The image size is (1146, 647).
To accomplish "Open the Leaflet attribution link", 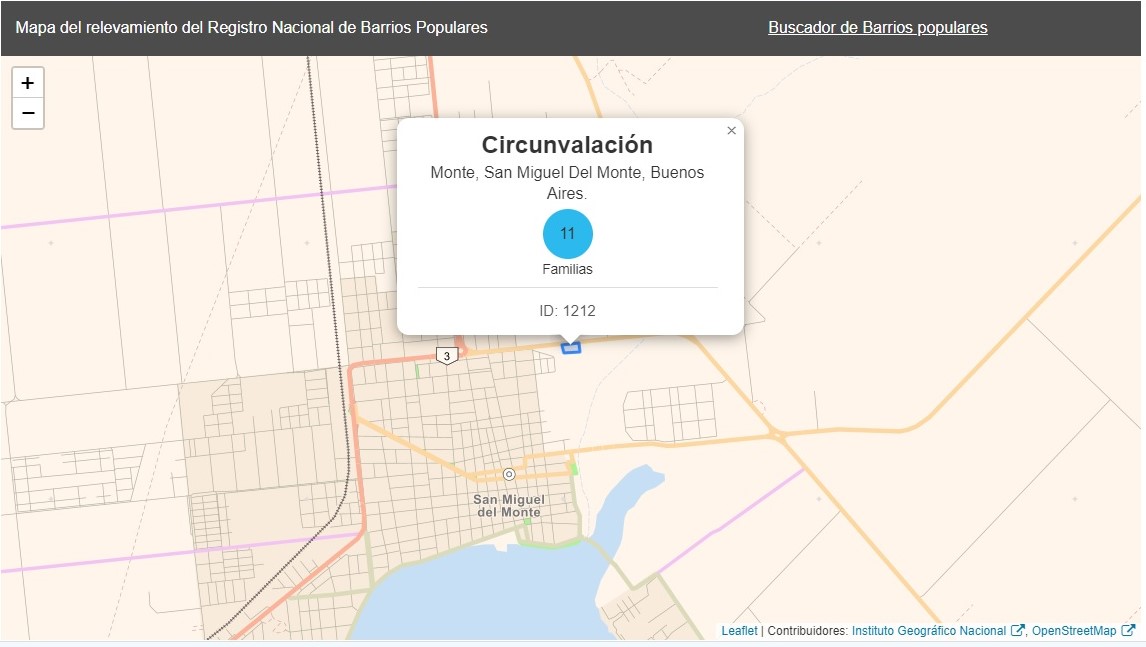I will pyautogui.click(x=739, y=631).
